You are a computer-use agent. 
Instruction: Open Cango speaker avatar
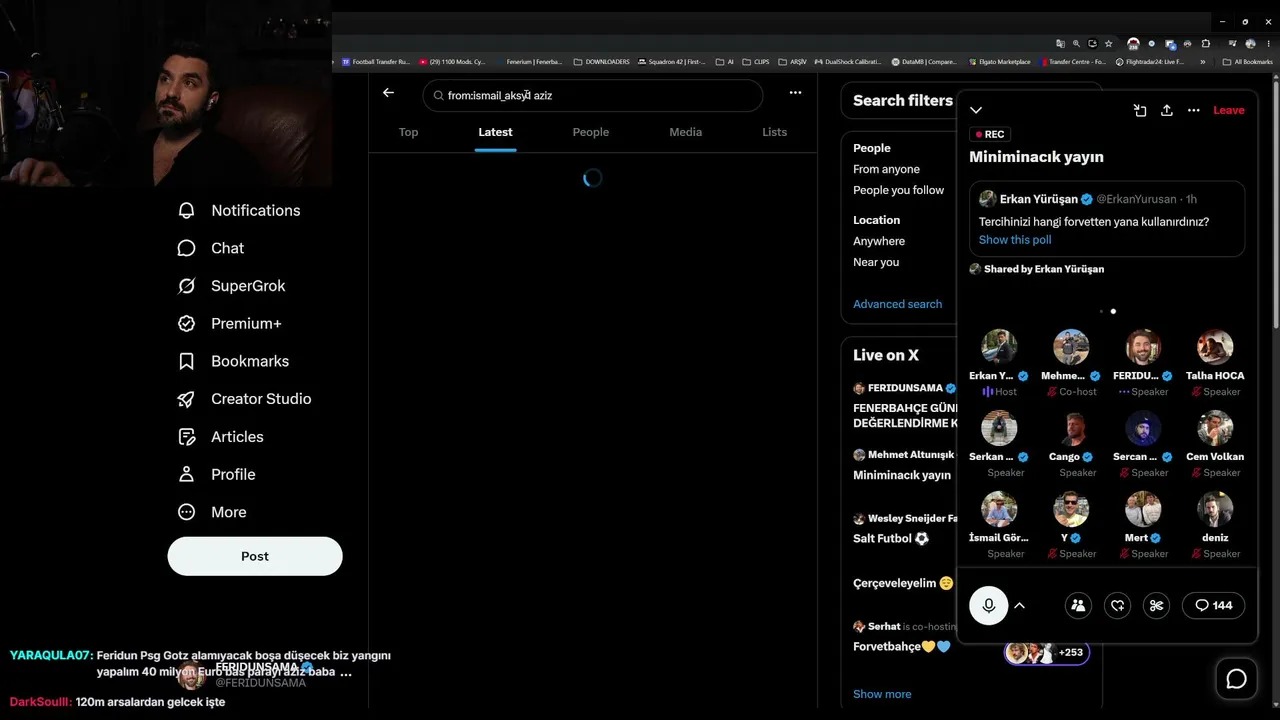coord(1071,428)
